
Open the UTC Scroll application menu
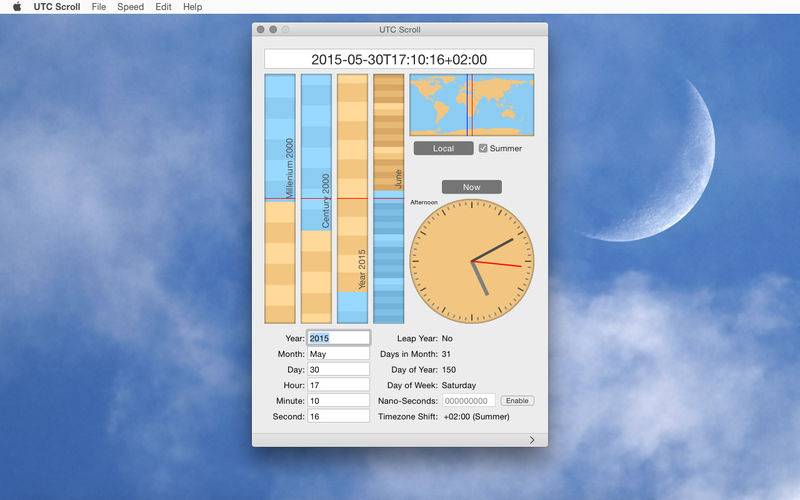click(x=57, y=7)
